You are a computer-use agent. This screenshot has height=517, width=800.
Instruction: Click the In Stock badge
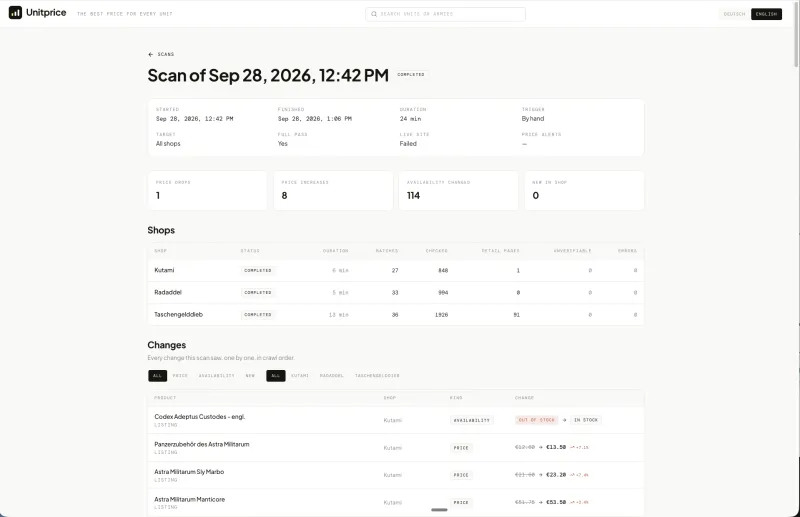(x=586, y=420)
